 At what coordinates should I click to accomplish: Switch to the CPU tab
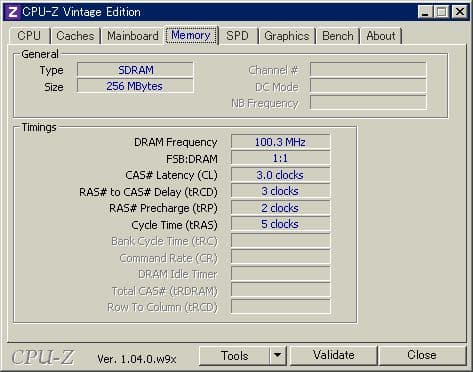pos(29,36)
